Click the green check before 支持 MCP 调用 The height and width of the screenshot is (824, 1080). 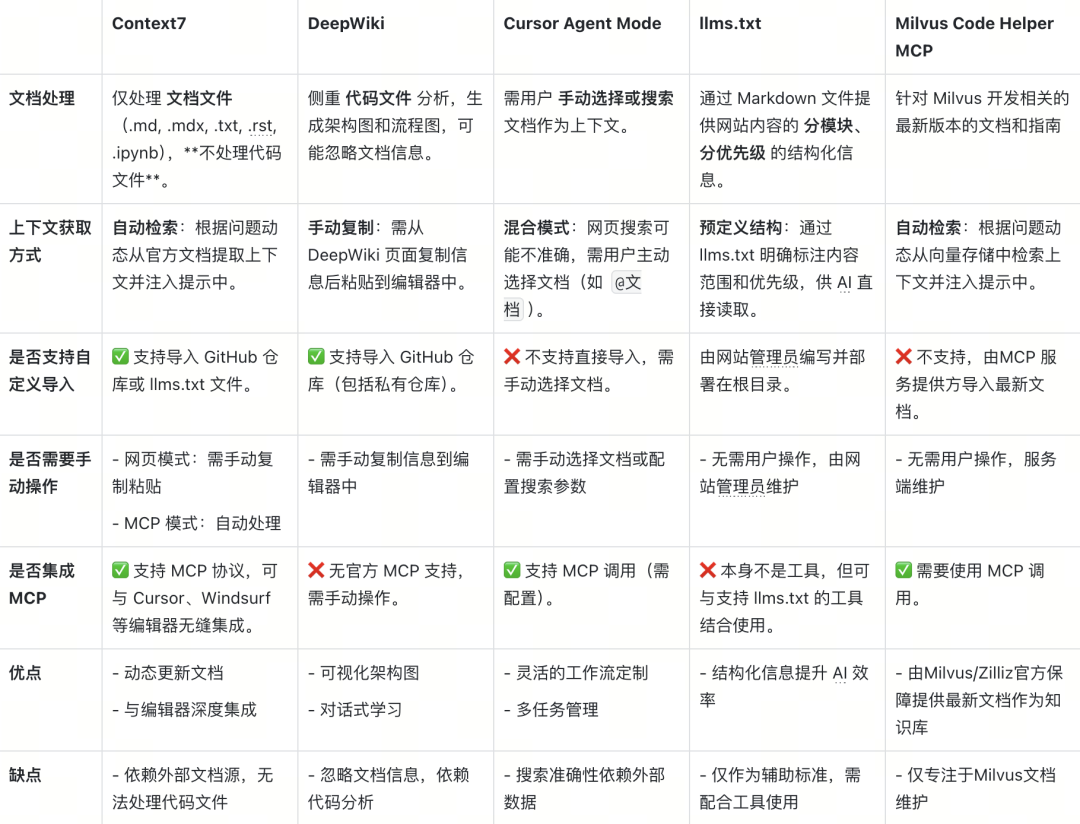512,570
